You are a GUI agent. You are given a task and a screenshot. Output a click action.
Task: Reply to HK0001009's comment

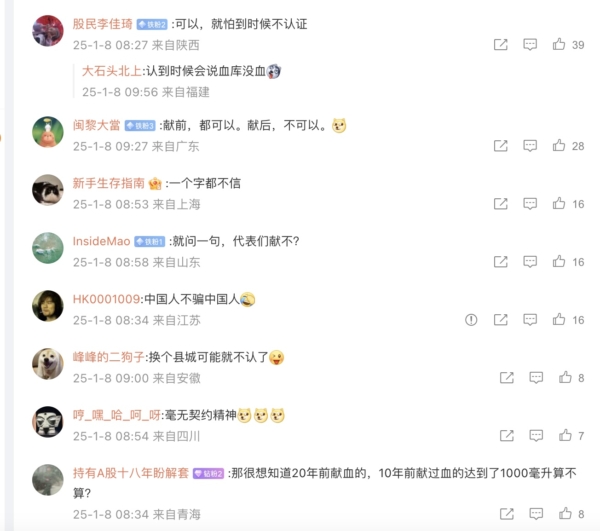tap(530, 319)
